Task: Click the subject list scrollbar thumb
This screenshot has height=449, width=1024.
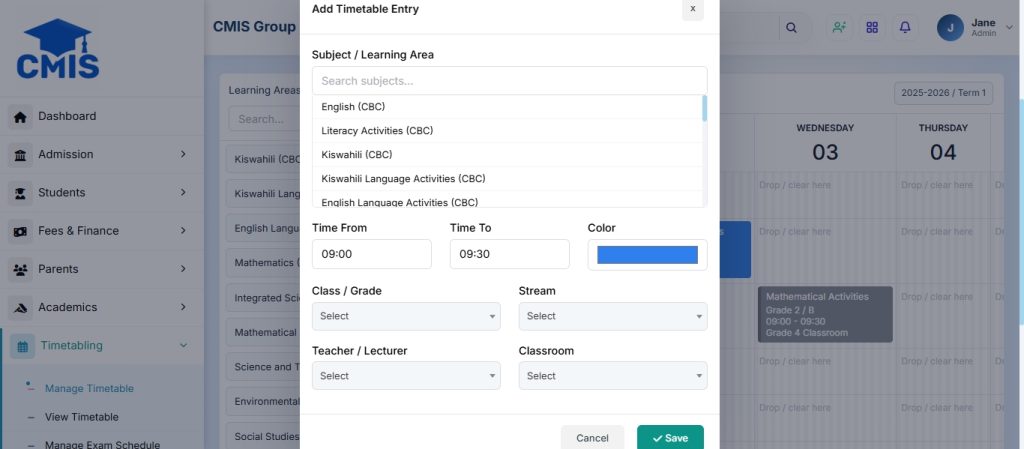Action: point(705,108)
